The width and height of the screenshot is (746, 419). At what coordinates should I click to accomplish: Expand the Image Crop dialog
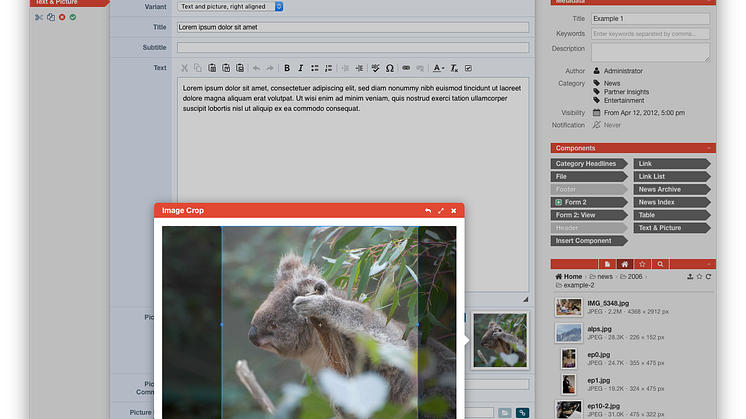441,210
